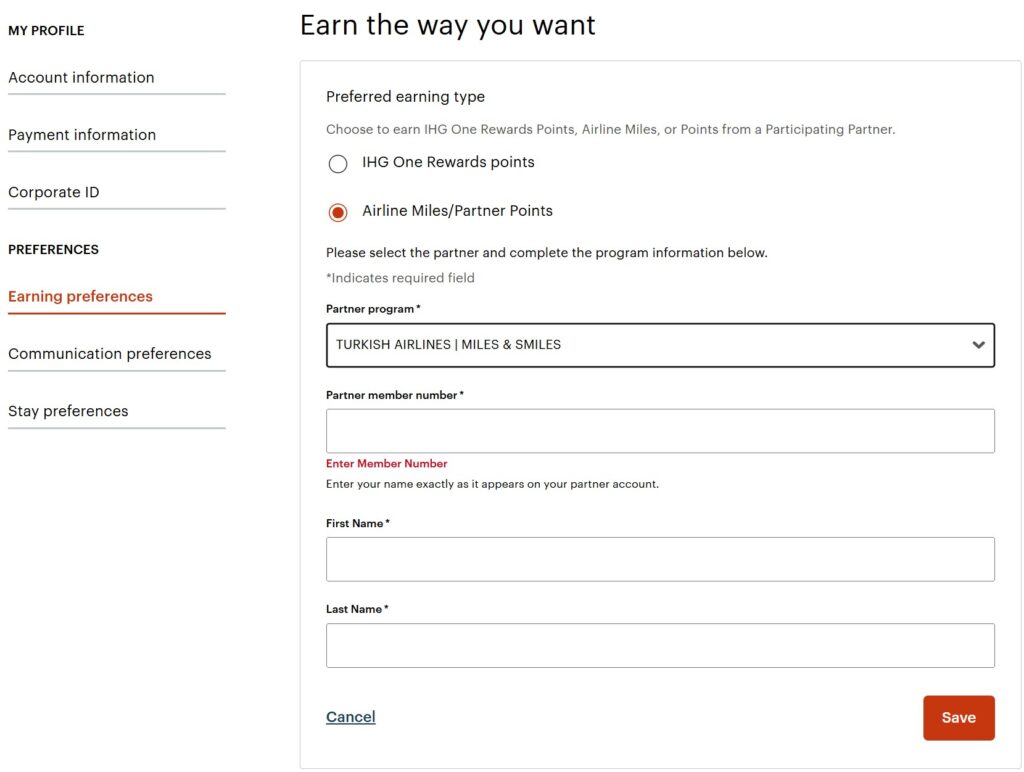Click the 'Partner member number' field label
Image resolution: width=1024 pixels, height=772 pixels.
(393, 395)
